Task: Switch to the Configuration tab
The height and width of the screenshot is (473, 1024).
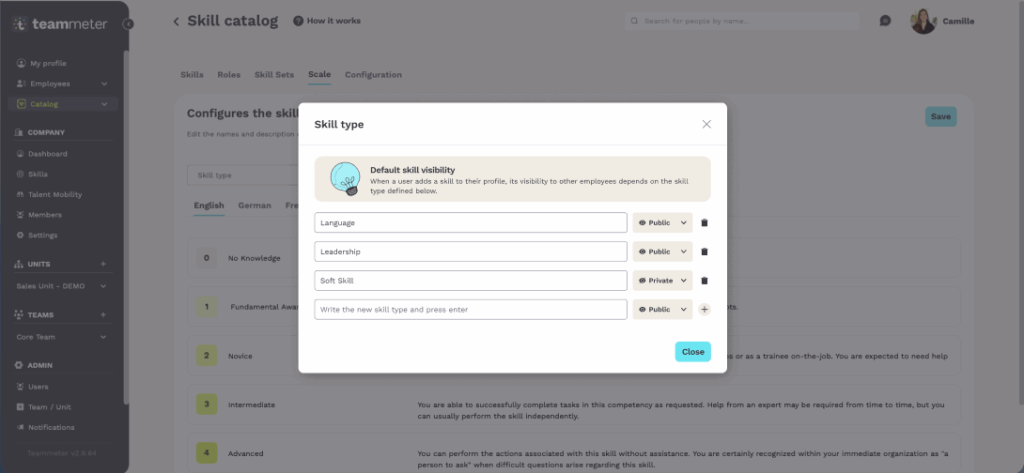Action: (373, 75)
